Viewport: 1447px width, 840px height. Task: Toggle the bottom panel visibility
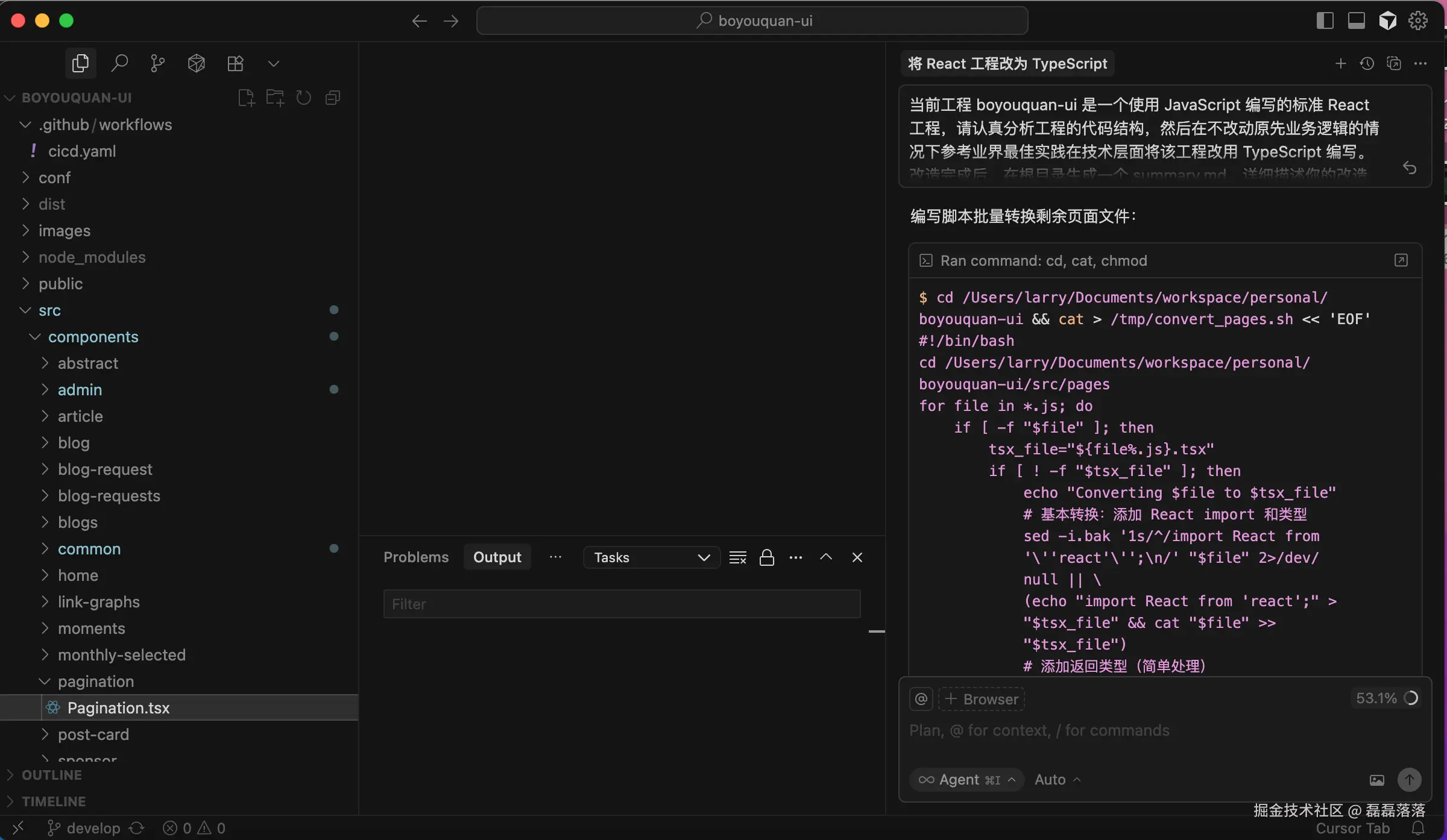1356,20
